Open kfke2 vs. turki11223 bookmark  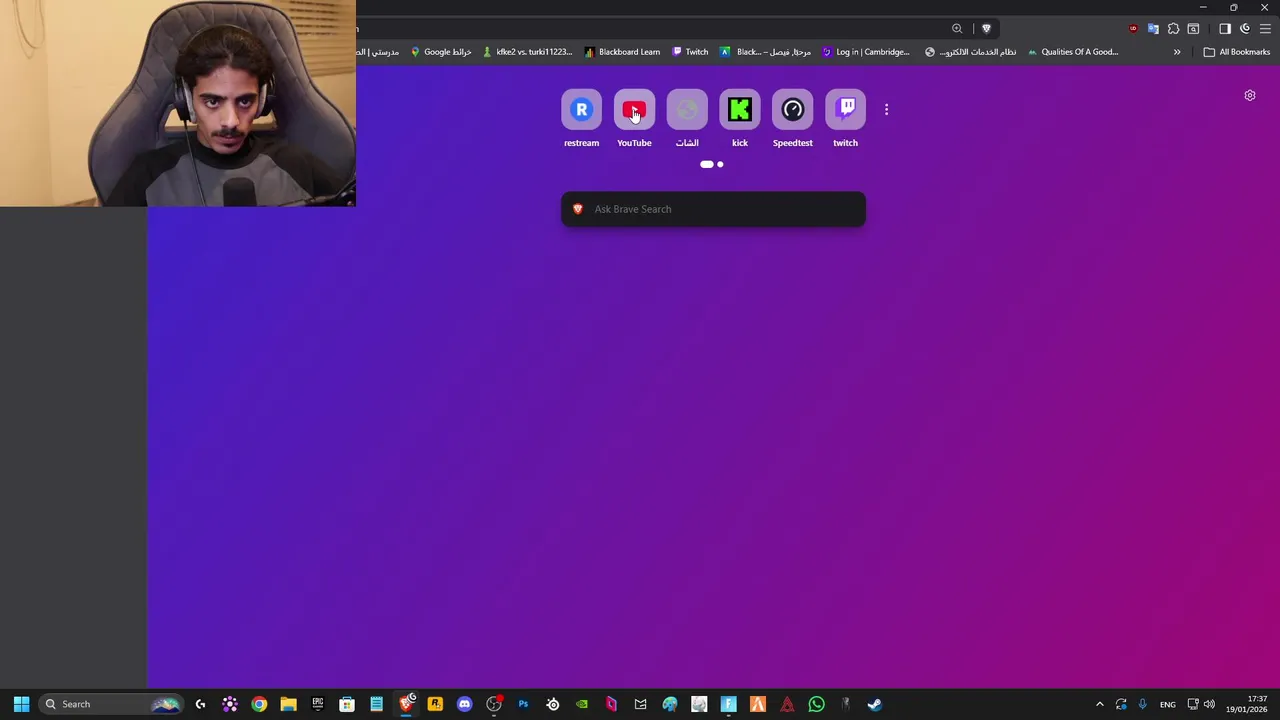[x=527, y=52]
